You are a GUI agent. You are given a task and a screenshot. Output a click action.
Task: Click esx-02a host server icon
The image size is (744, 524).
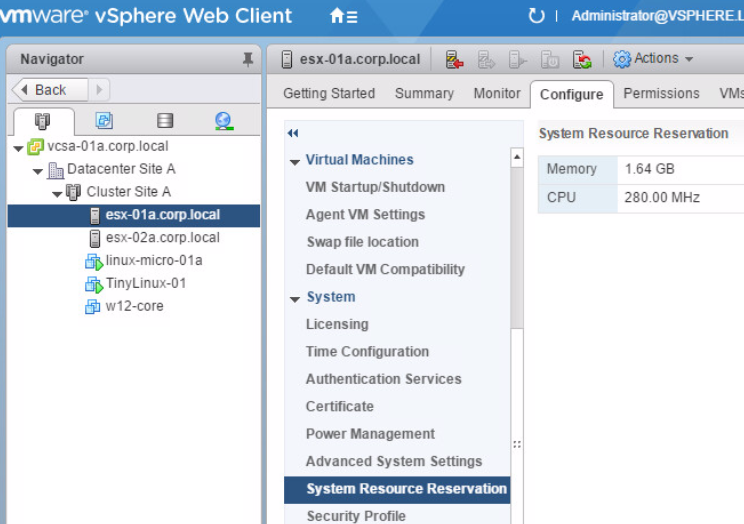tap(95, 238)
